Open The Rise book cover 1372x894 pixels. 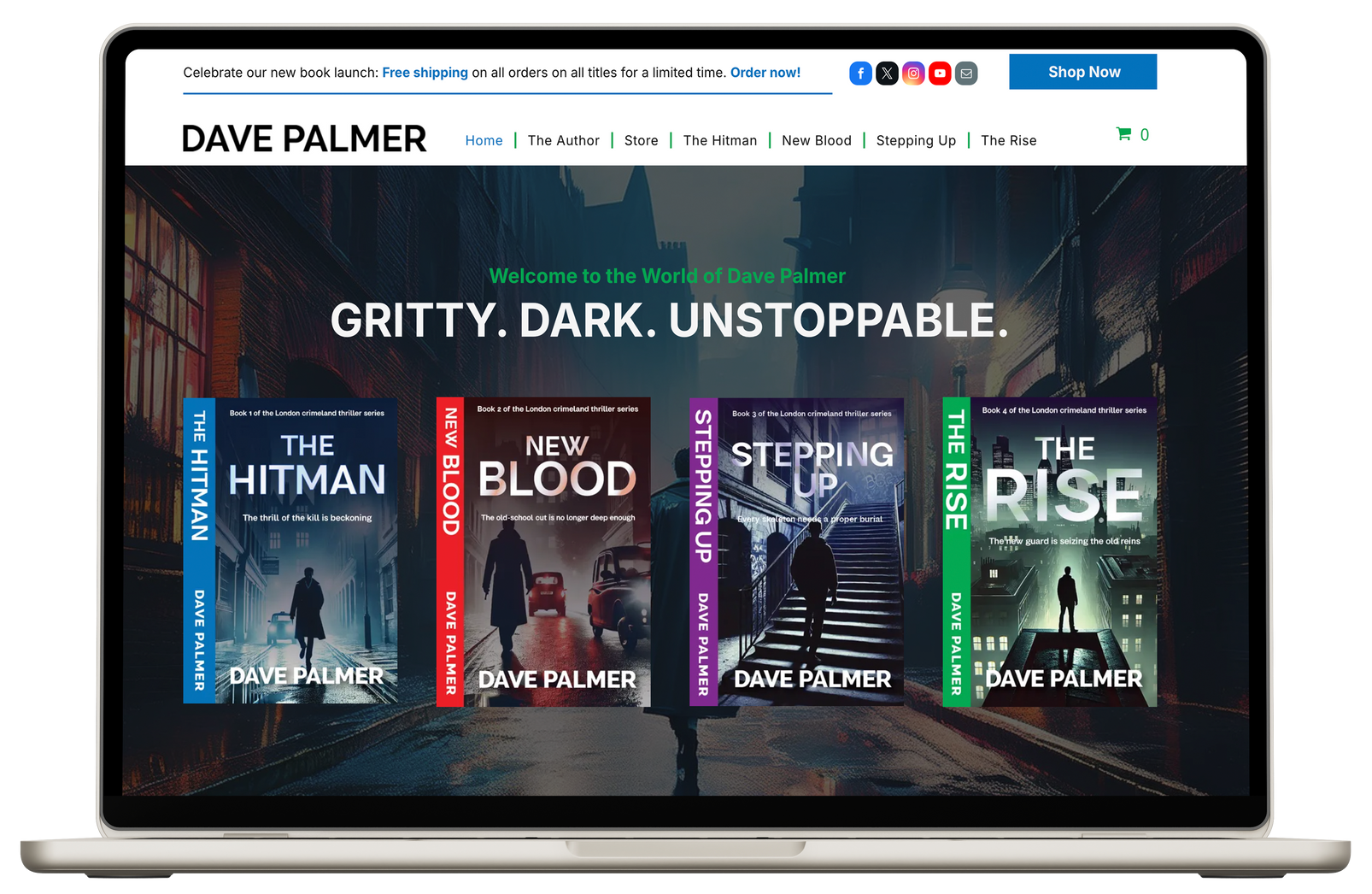(1050, 551)
